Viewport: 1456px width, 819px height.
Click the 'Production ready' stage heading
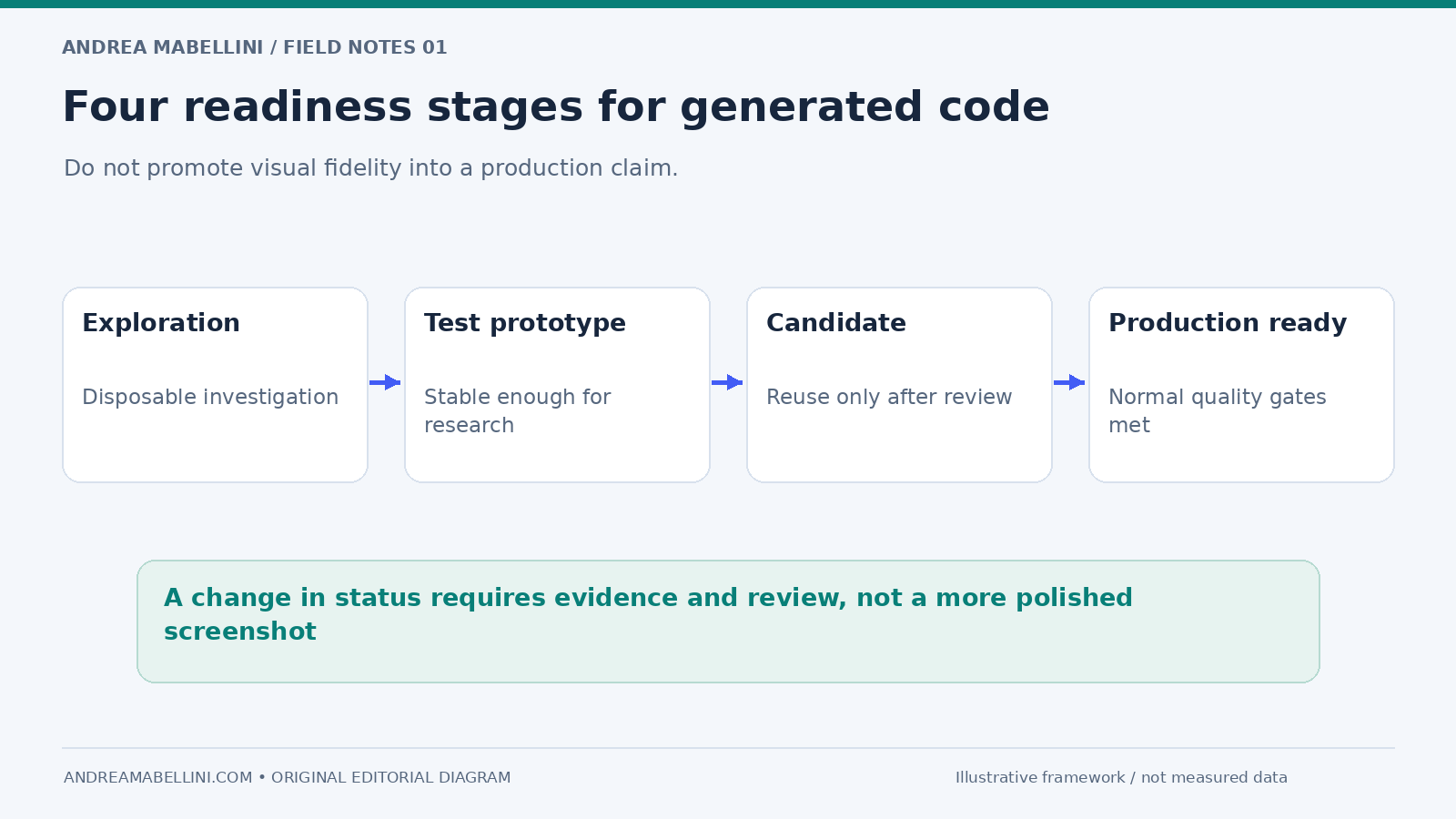point(1228,323)
